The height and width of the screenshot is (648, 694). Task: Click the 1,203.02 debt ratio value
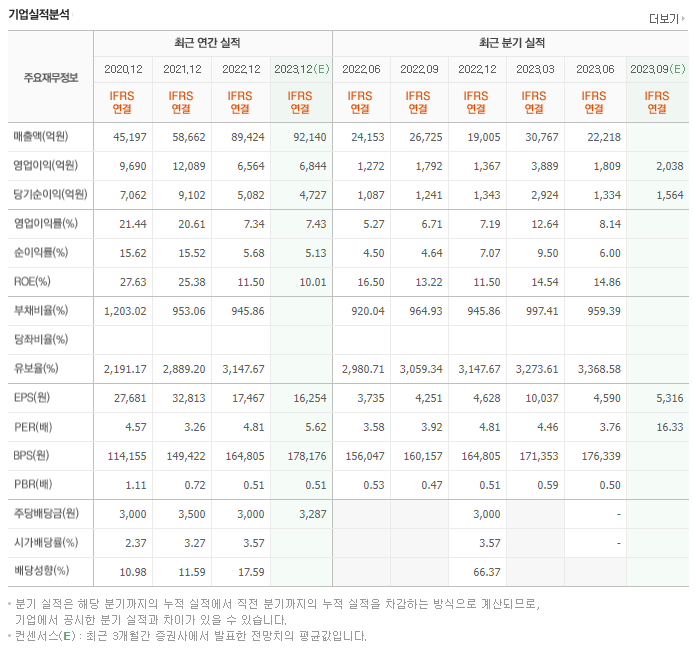click(125, 311)
